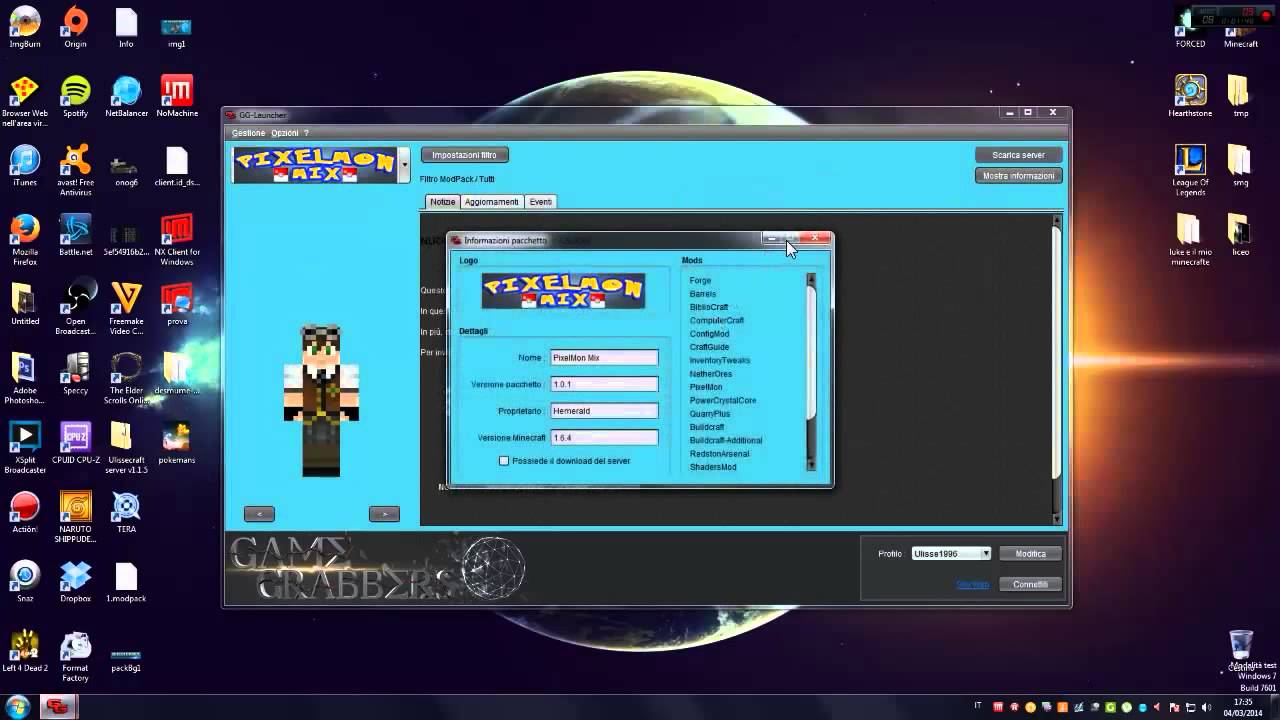The width and height of the screenshot is (1280, 720).
Task: Select 'BiblioCraft' in the Mods list
Action: [709, 307]
